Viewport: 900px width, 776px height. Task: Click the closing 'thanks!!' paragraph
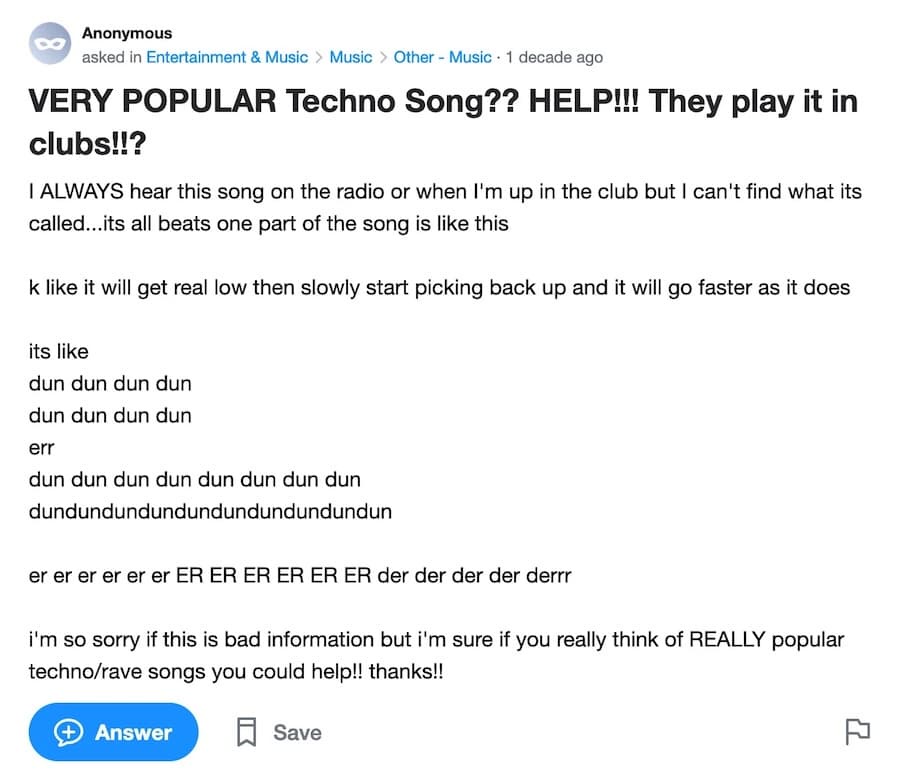pos(436,655)
